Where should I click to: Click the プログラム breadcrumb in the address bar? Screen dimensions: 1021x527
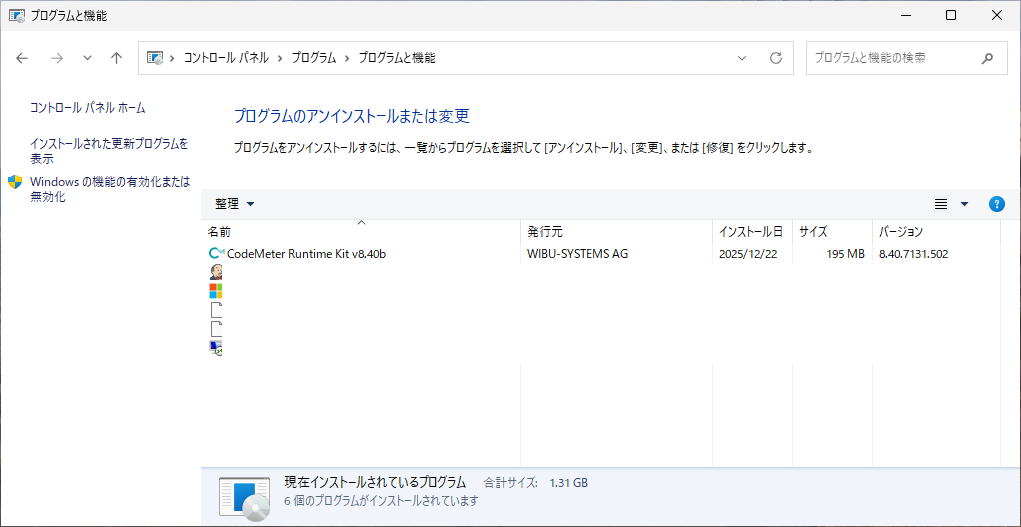[x=314, y=58]
